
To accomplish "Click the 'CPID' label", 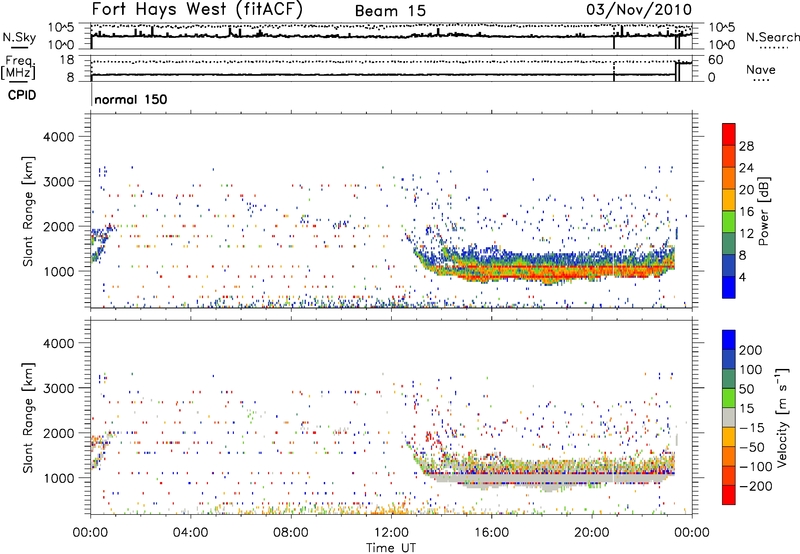I will (22, 95).
